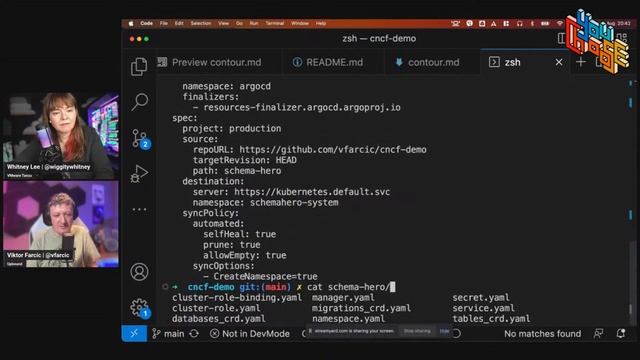Click cluster-role.yaml in terminal listing

(216, 308)
